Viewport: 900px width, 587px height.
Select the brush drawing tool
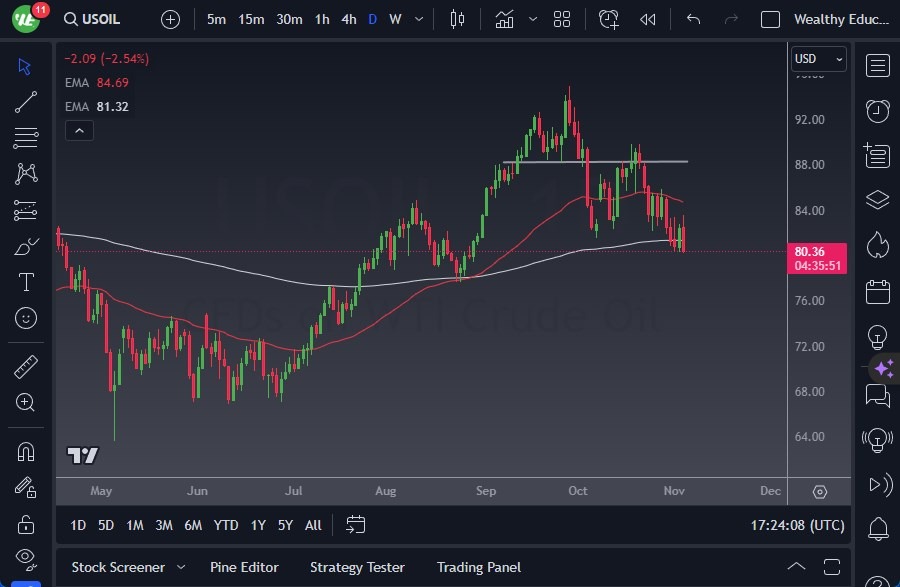25,245
